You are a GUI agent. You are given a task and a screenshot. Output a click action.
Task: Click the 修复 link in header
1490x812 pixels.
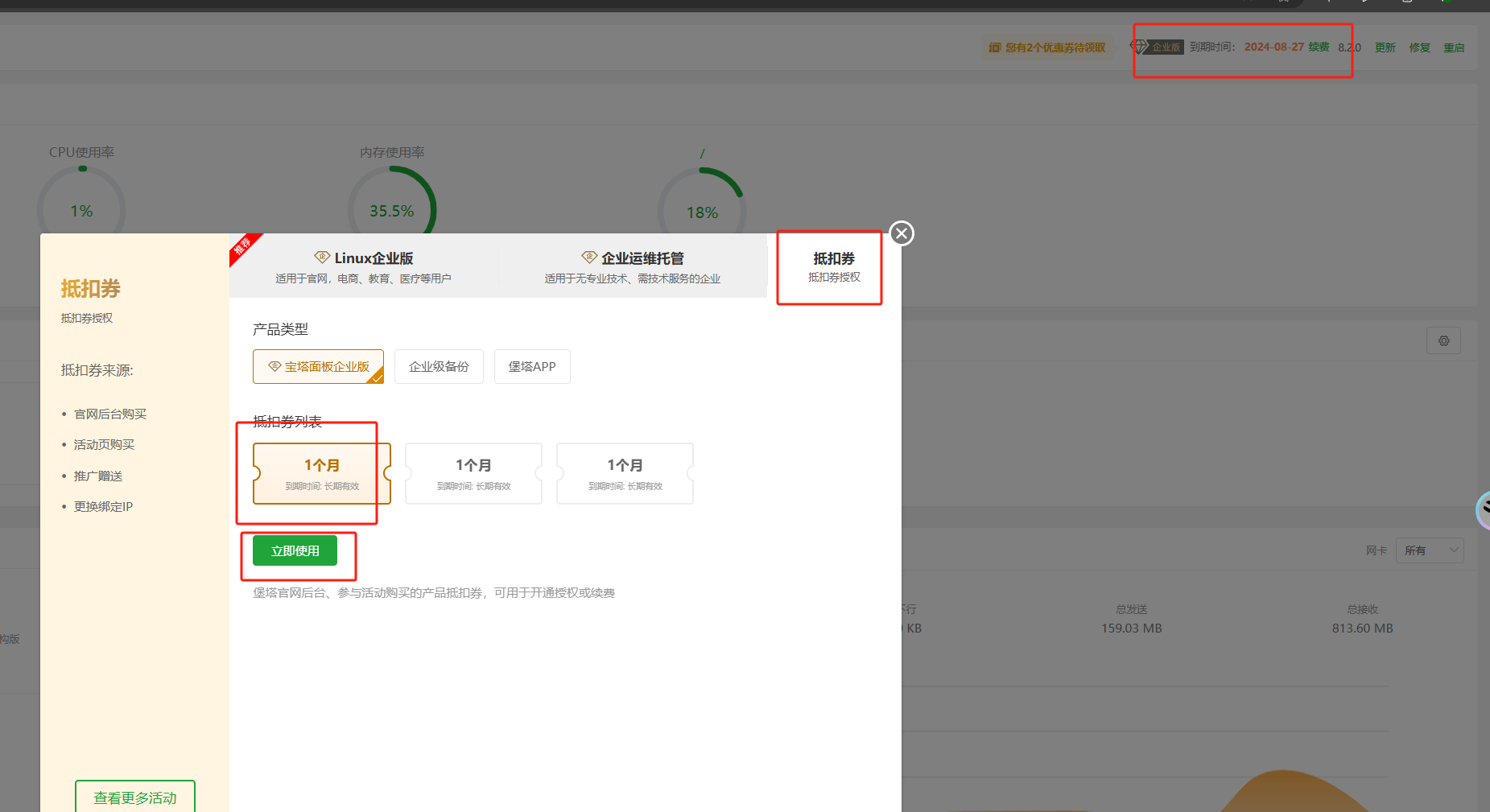point(1419,47)
